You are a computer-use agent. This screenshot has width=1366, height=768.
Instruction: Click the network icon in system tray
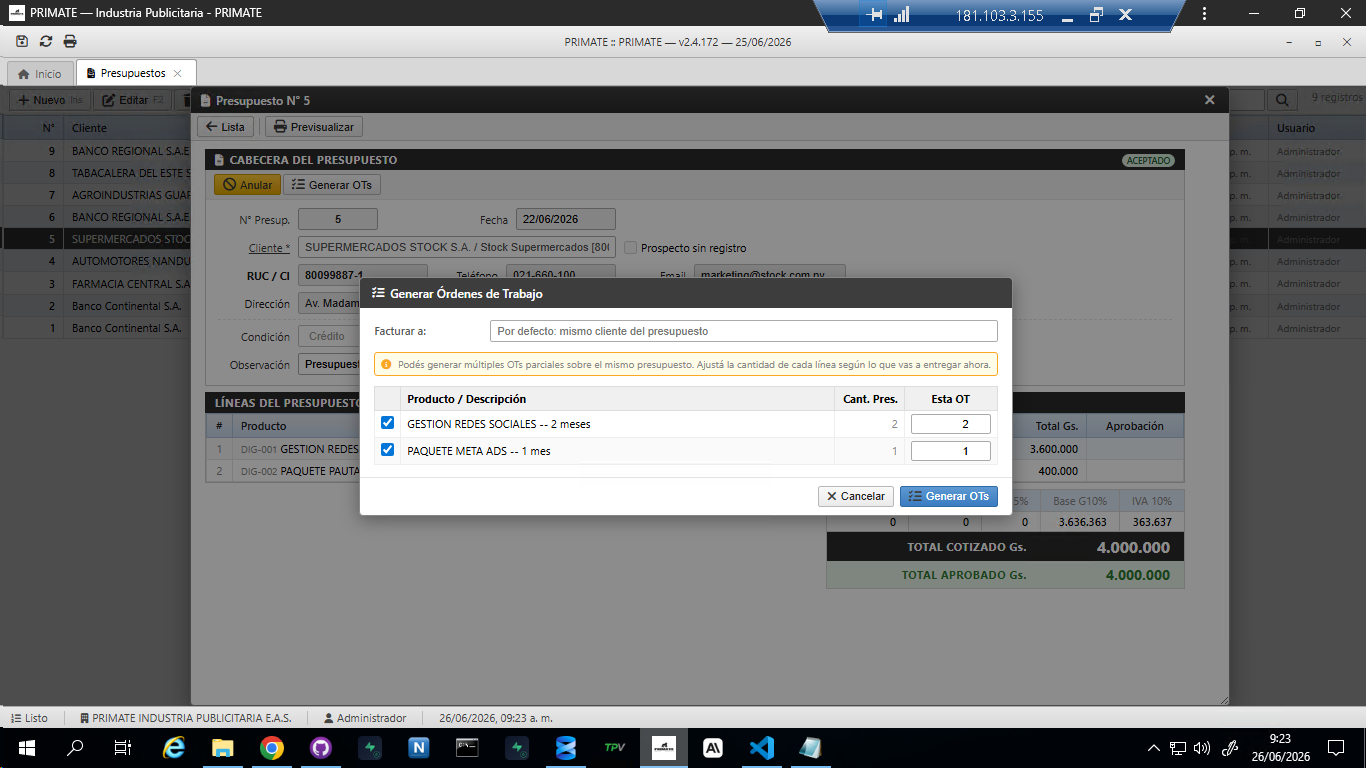(1178, 748)
